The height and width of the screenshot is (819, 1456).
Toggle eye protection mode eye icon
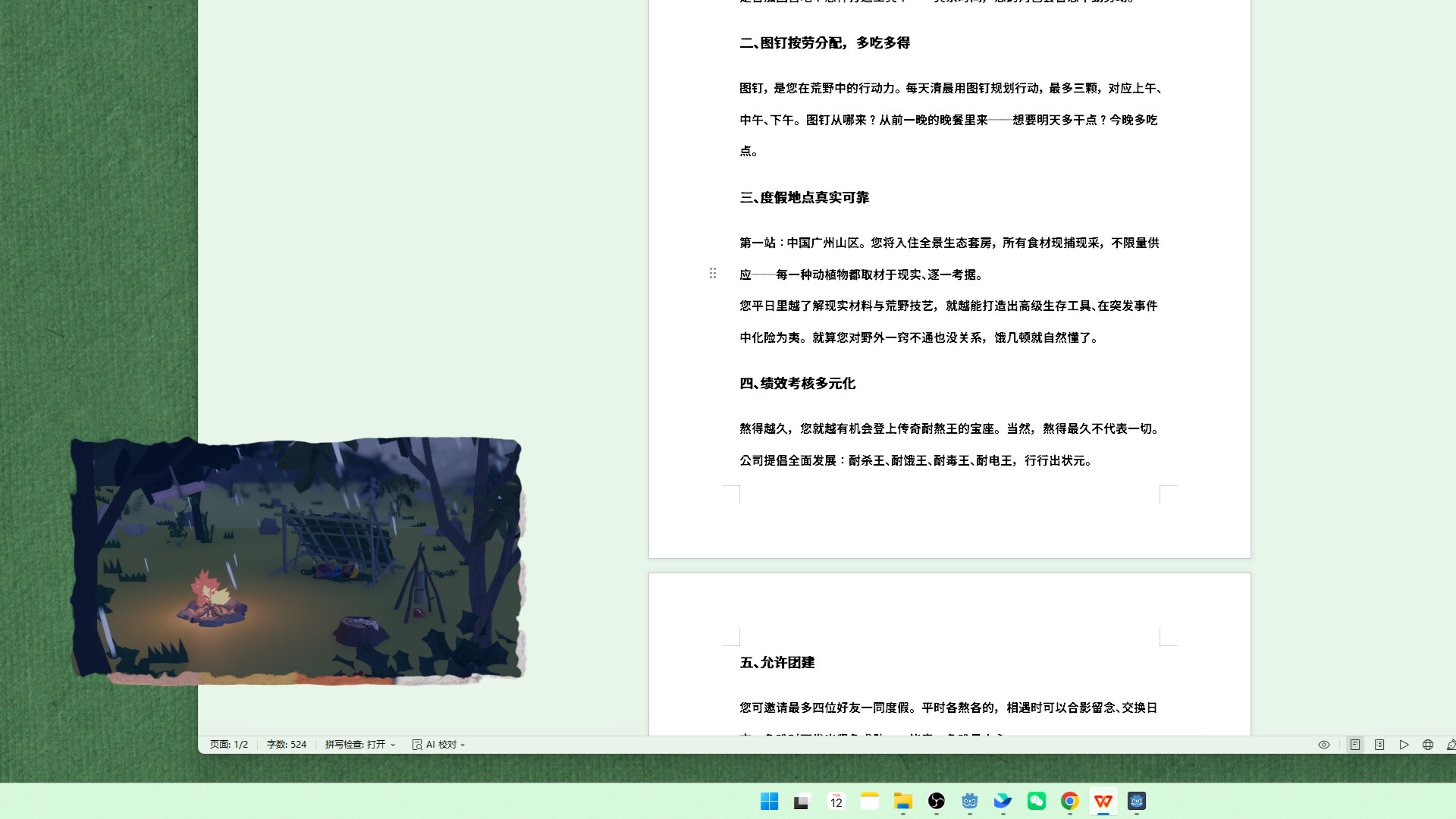(x=1324, y=745)
